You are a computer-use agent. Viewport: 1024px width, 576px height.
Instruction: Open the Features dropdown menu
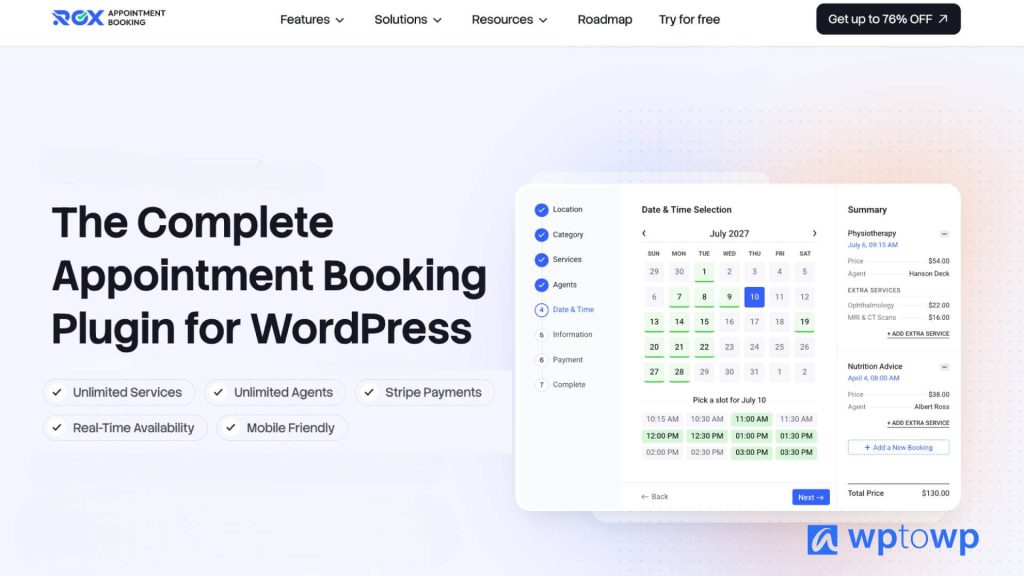click(x=312, y=20)
